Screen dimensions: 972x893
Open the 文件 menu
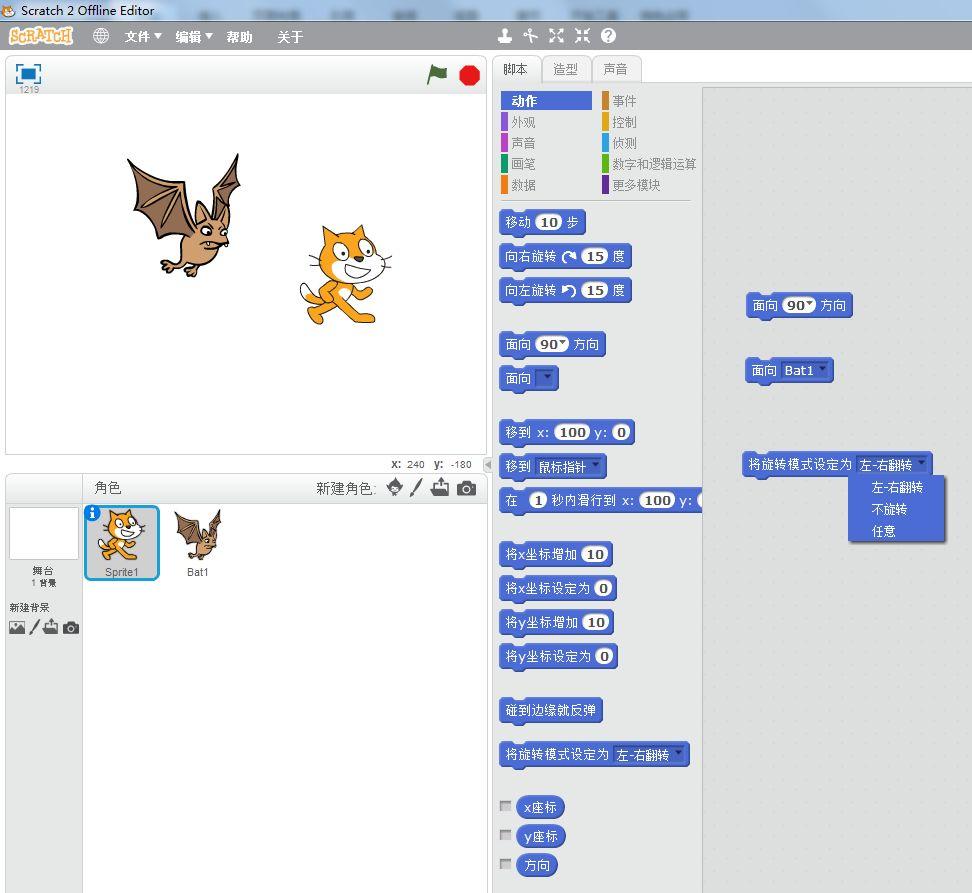143,37
